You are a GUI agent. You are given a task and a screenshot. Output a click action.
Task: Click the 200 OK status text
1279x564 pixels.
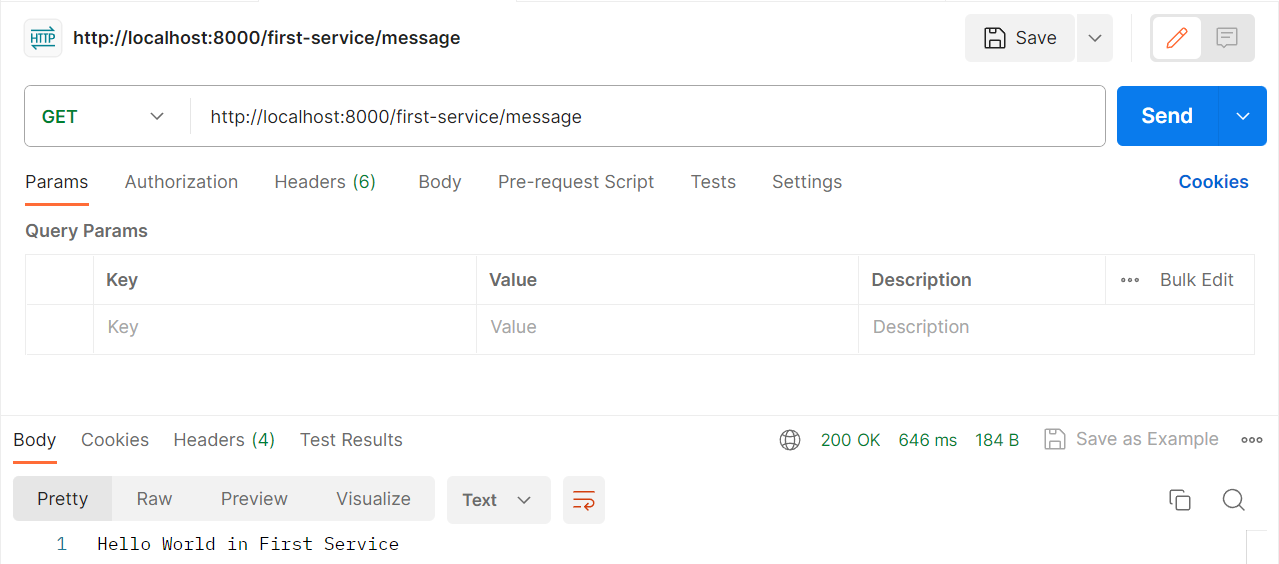[x=851, y=440]
